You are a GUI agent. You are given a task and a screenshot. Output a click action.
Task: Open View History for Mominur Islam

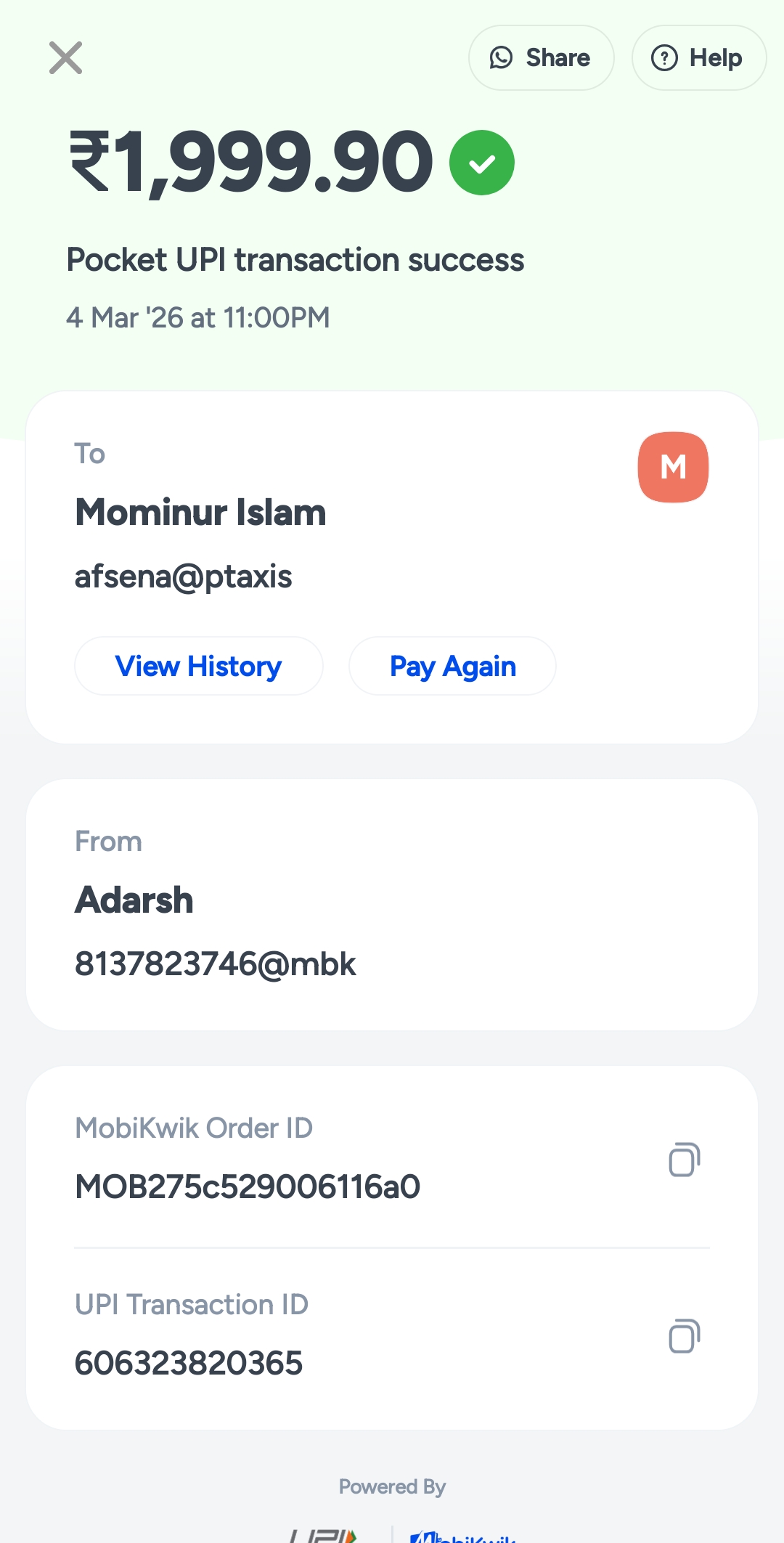point(198,666)
